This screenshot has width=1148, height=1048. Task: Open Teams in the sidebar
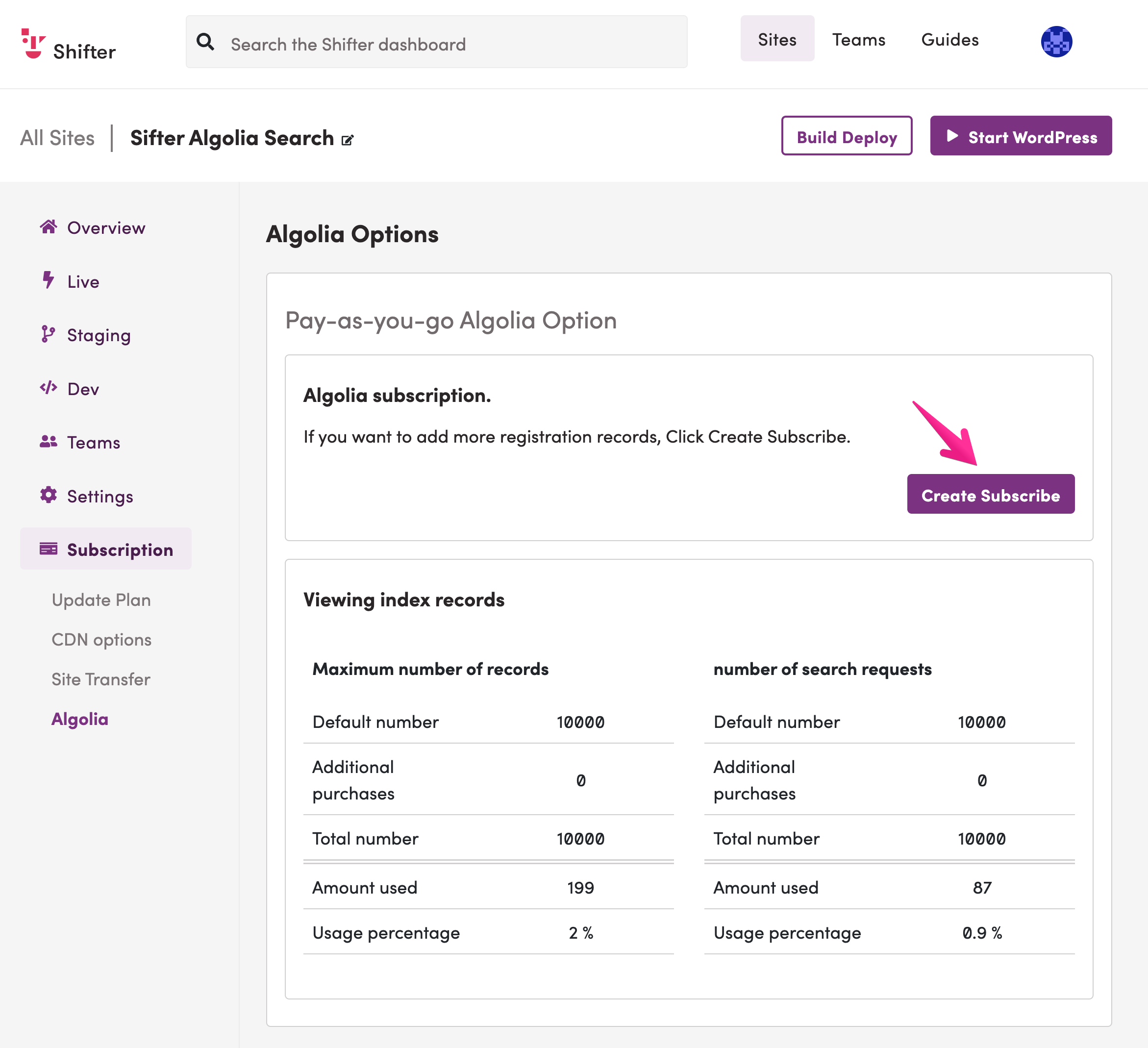94,443
